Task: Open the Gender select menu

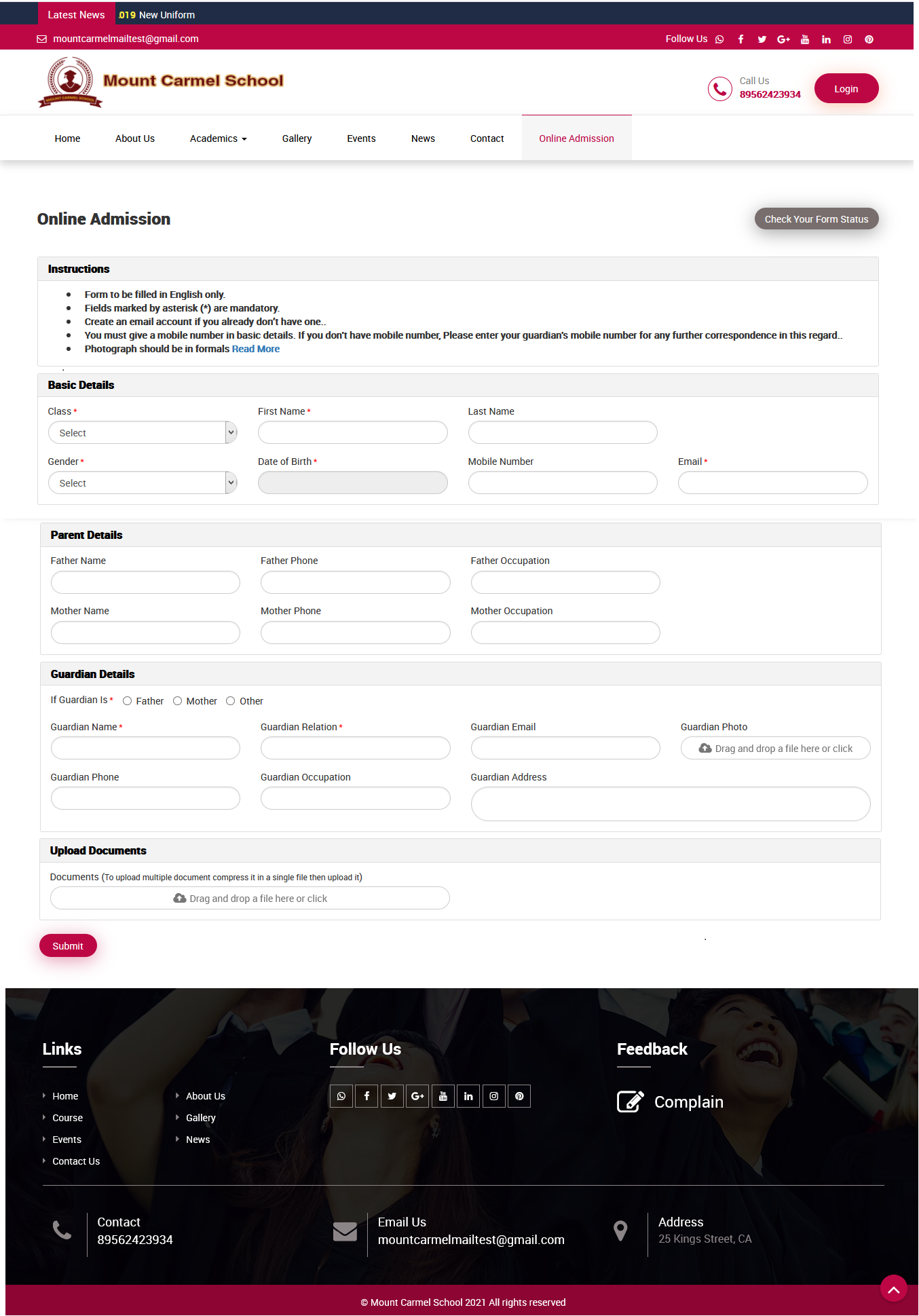Action: (x=142, y=483)
